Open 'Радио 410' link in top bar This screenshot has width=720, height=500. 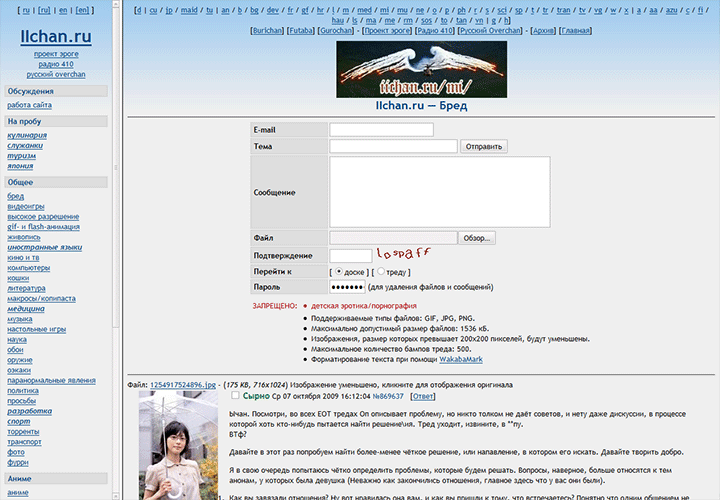[x=435, y=31]
